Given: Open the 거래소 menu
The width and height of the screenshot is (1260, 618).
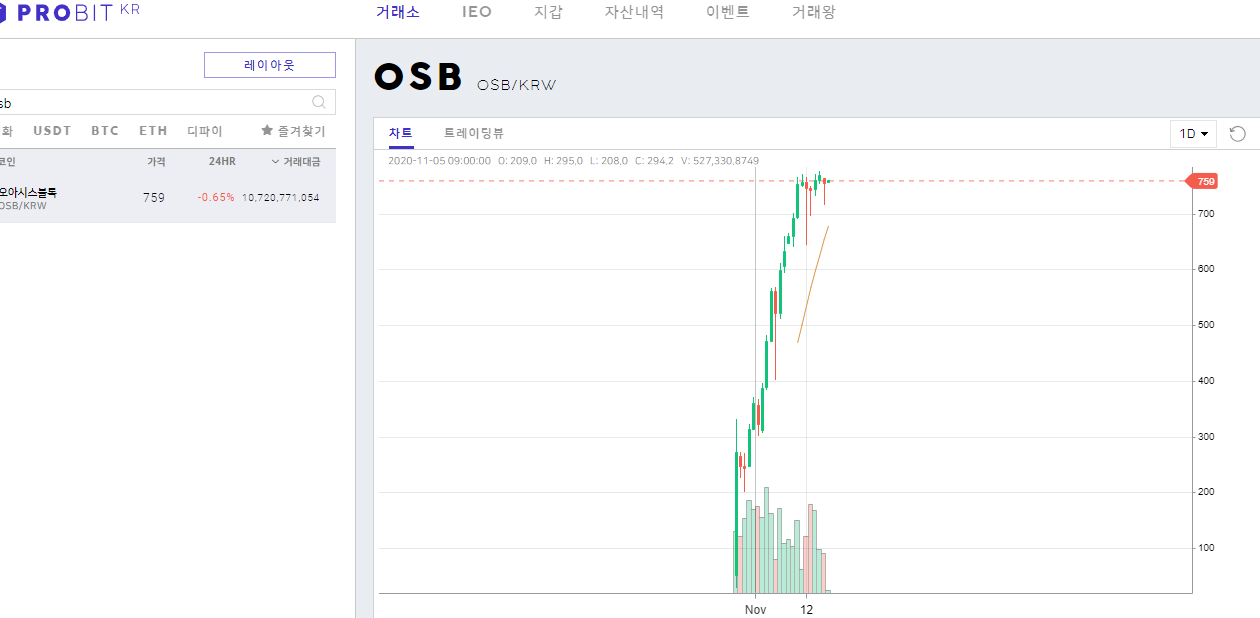Looking at the screenshot, I should pos(398,13).
